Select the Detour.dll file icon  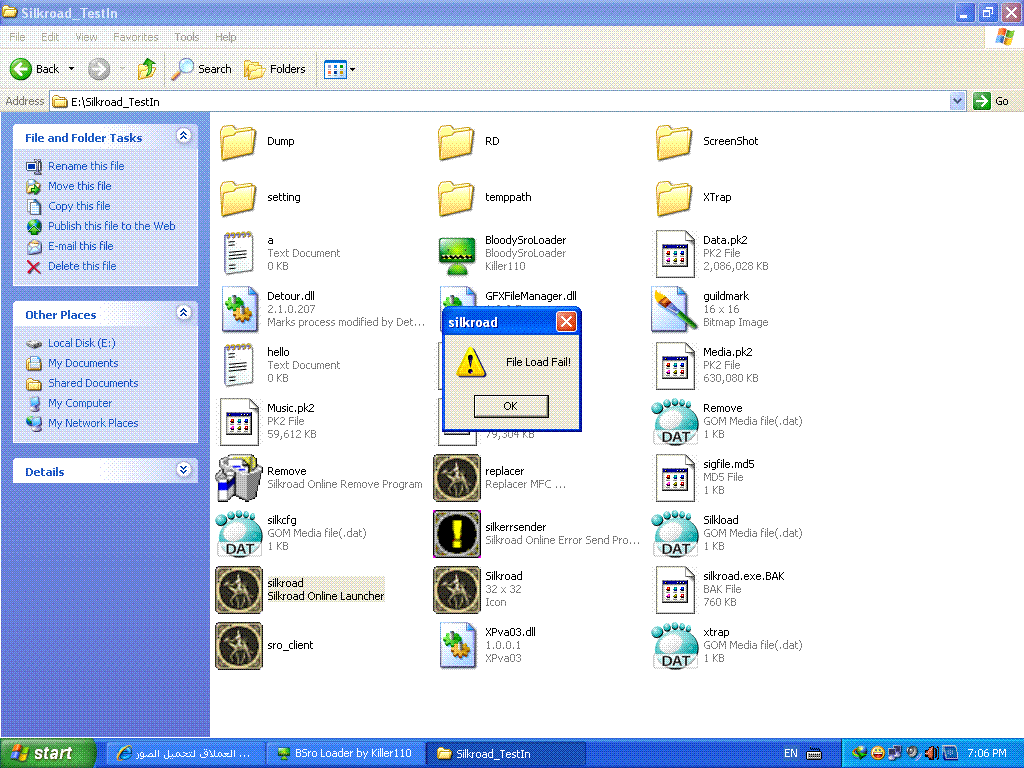[x=238, y=310]
